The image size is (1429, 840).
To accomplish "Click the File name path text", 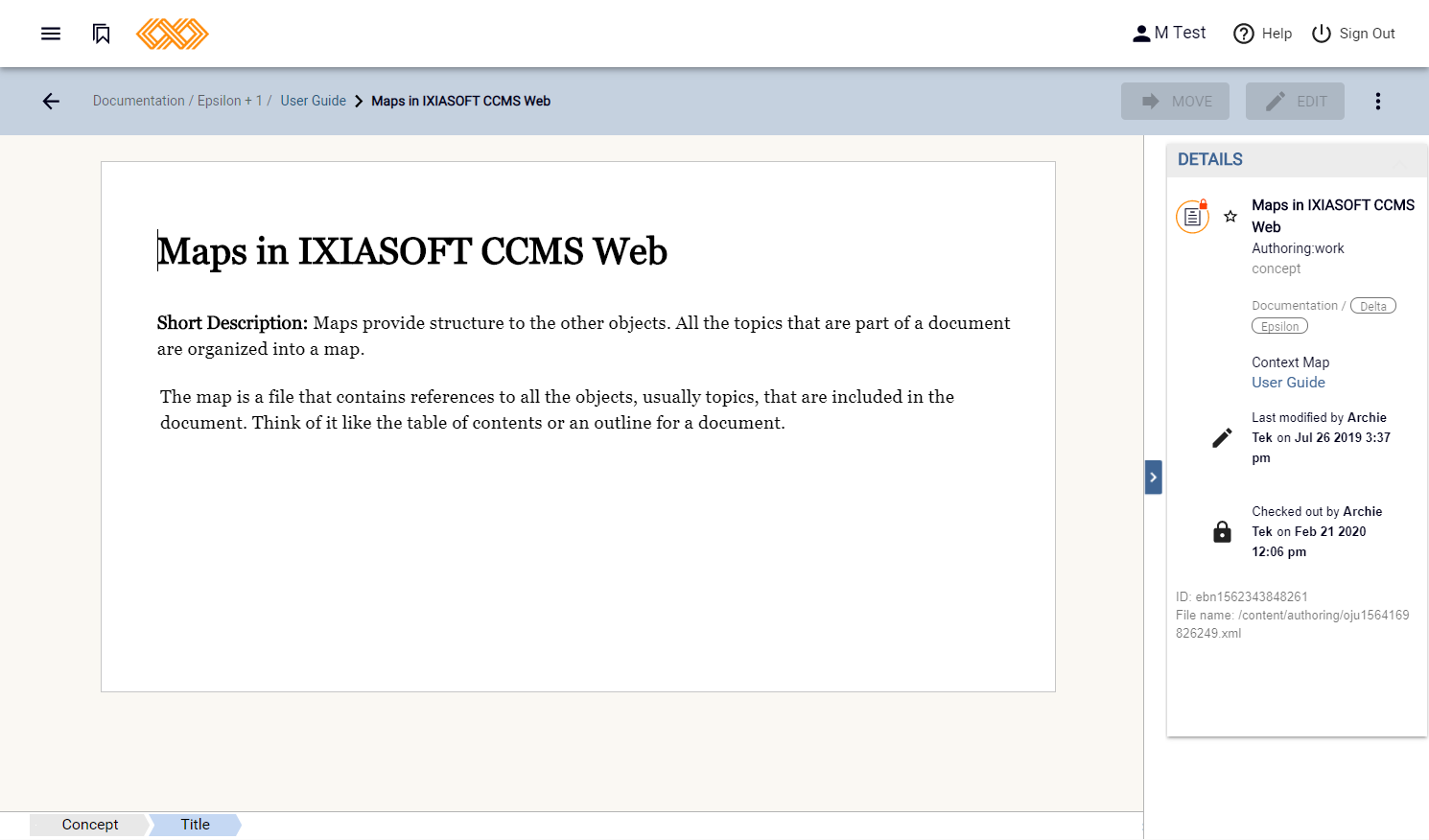I will (1293, 624).
